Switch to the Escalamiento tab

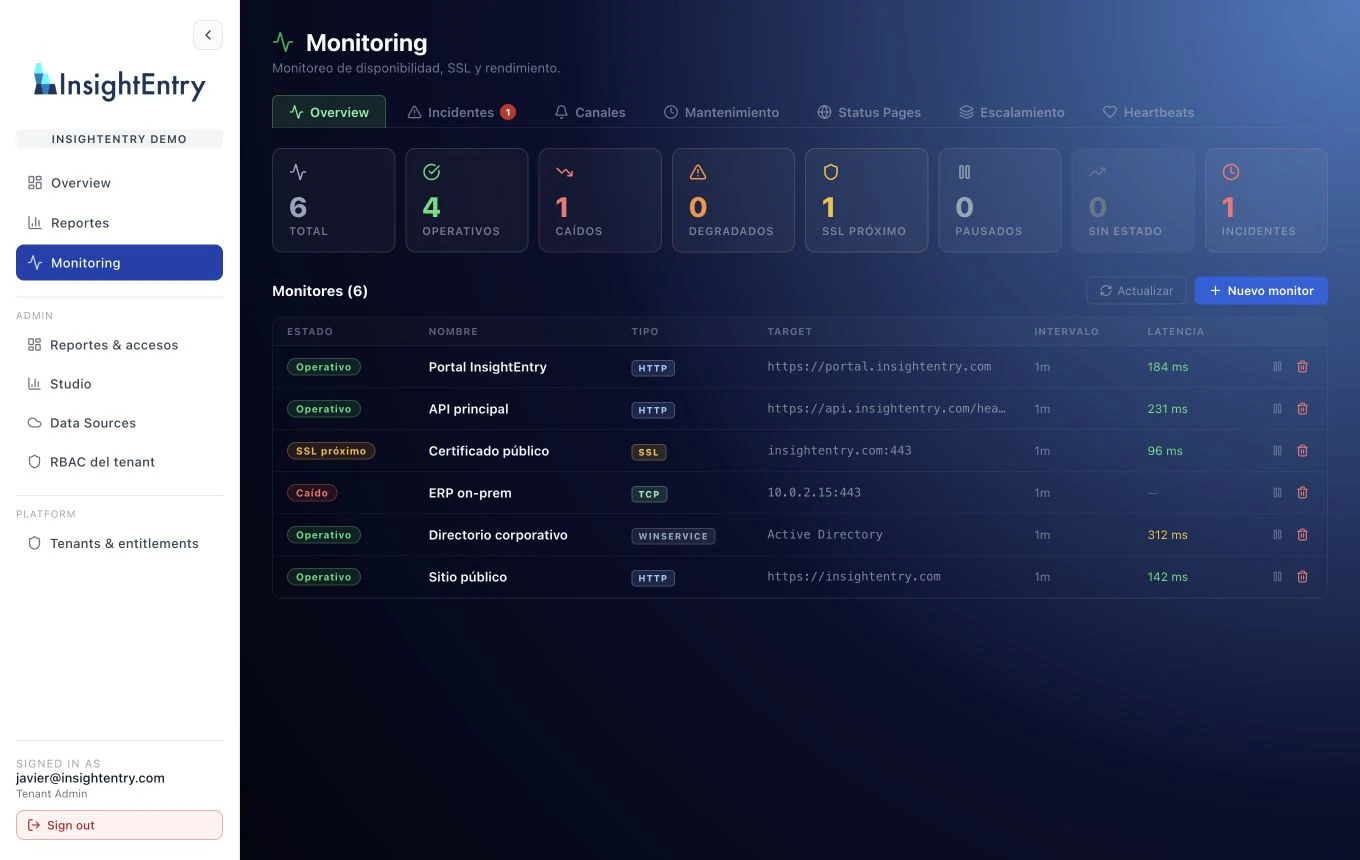click(1011, 112)
